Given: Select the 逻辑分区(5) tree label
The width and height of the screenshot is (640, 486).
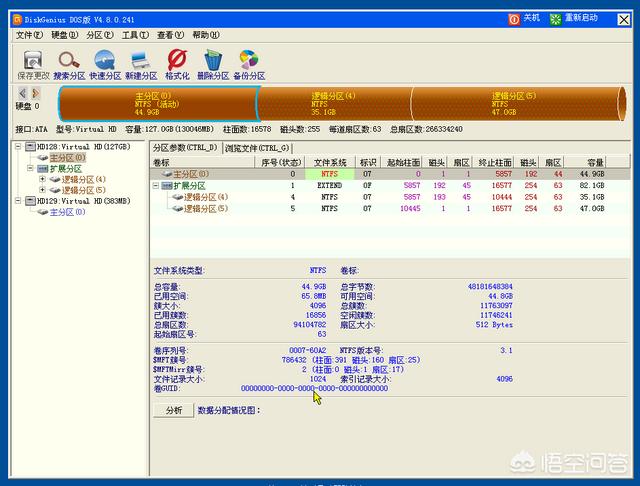Looking at the screenshot, I should 84,190.
